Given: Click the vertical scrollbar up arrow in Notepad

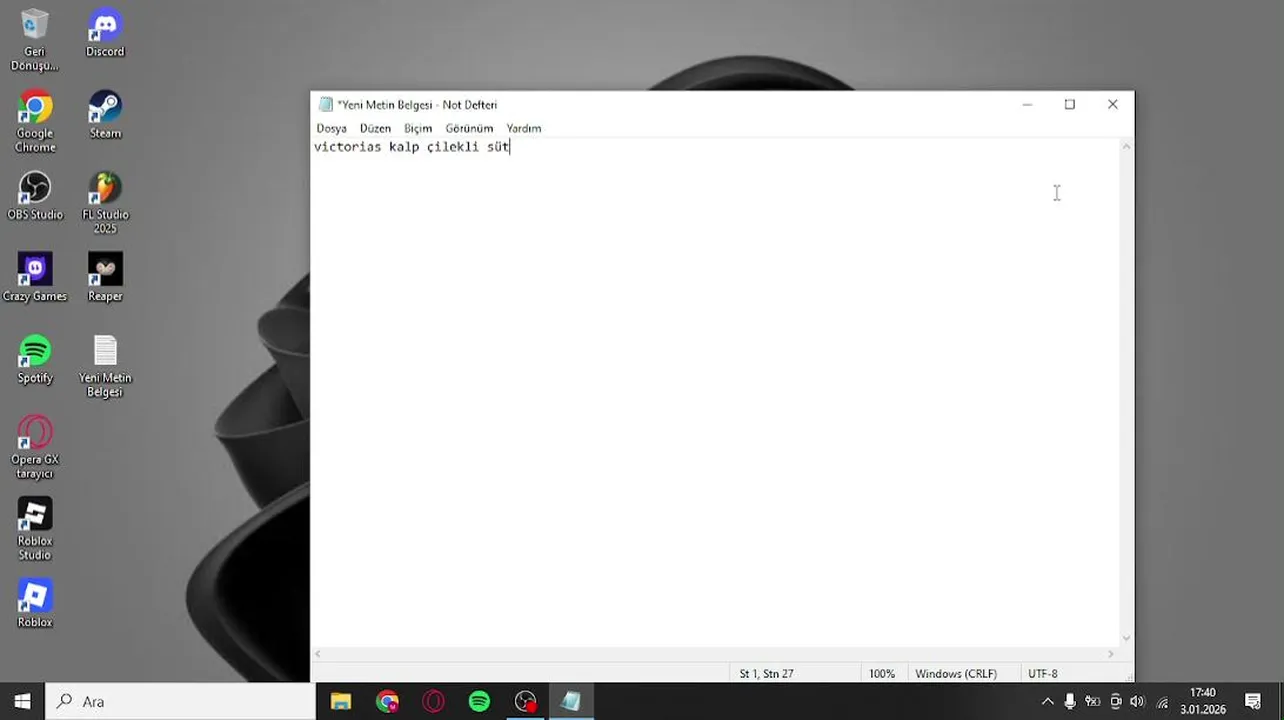Looking at the screenshot, I should (x=1126, y=146).
